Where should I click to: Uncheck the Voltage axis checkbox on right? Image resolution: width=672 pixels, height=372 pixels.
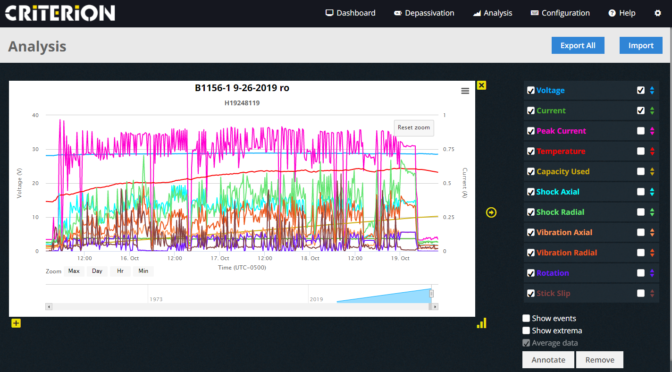[640, 90]
